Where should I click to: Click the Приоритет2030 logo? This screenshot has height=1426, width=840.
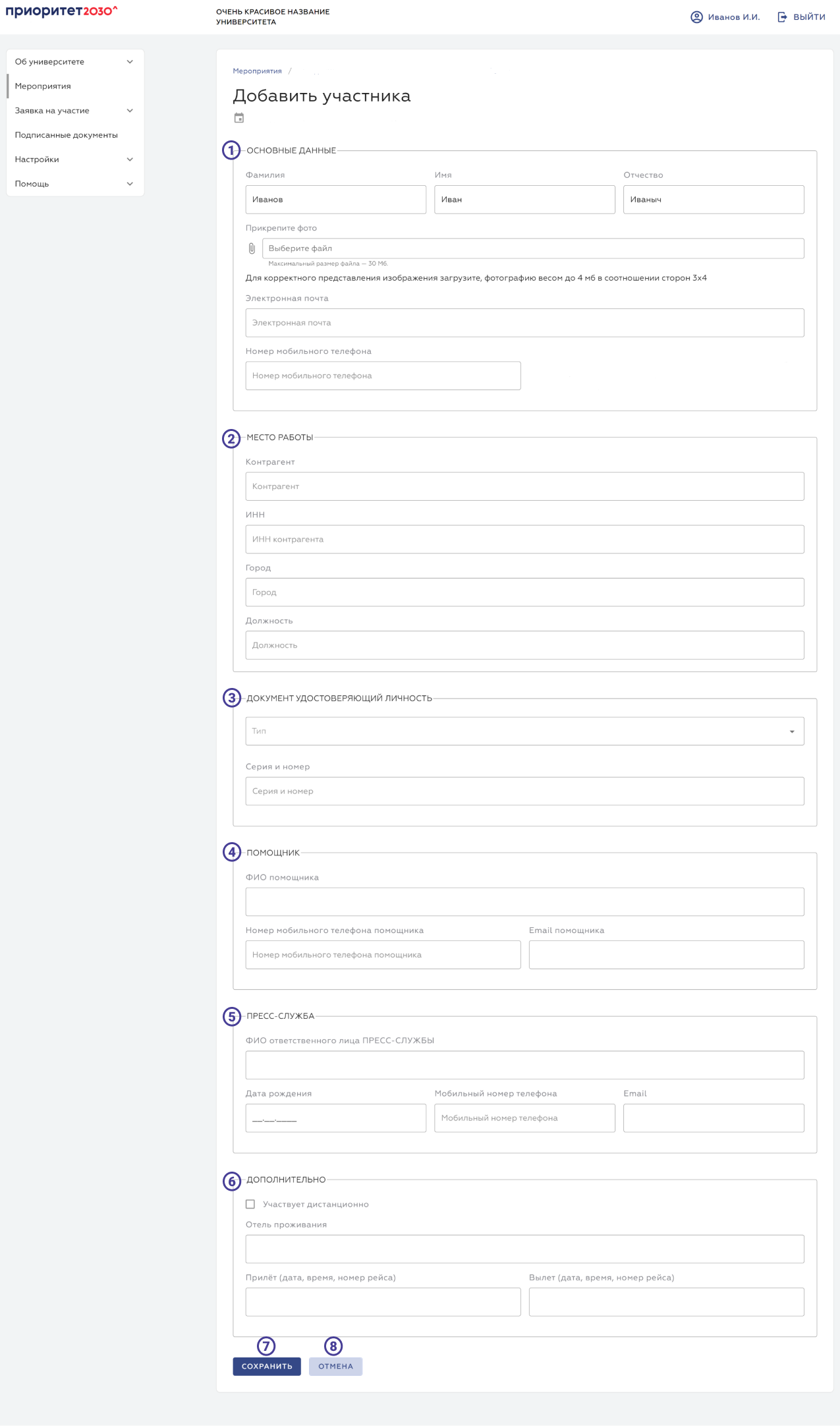[61, 11]
